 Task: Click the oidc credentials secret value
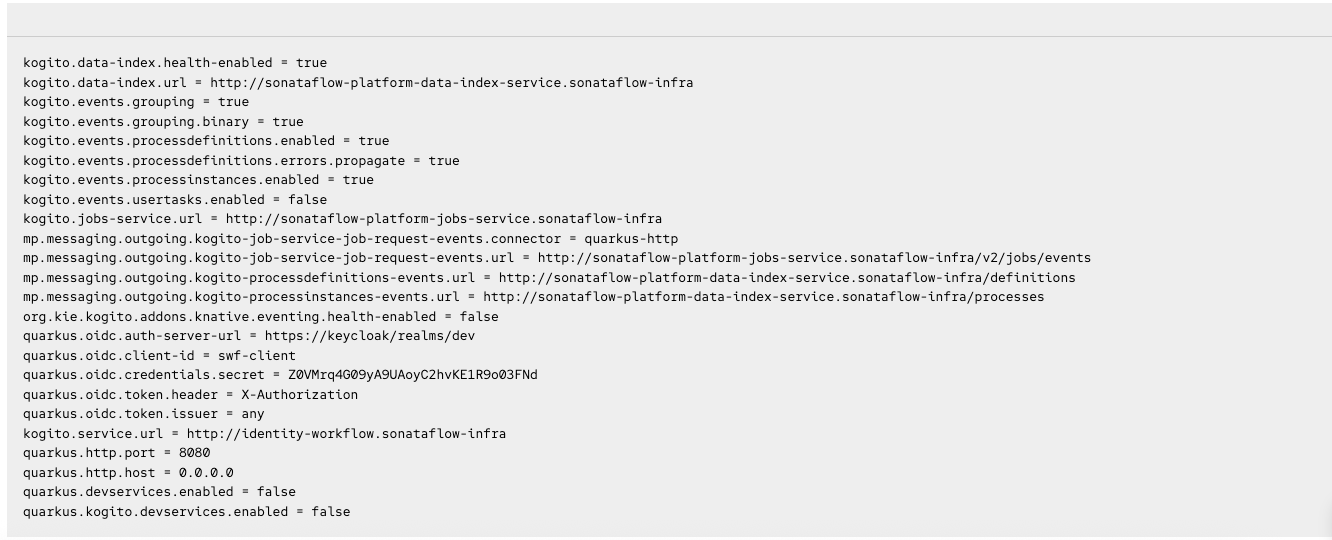click(412, 375)
